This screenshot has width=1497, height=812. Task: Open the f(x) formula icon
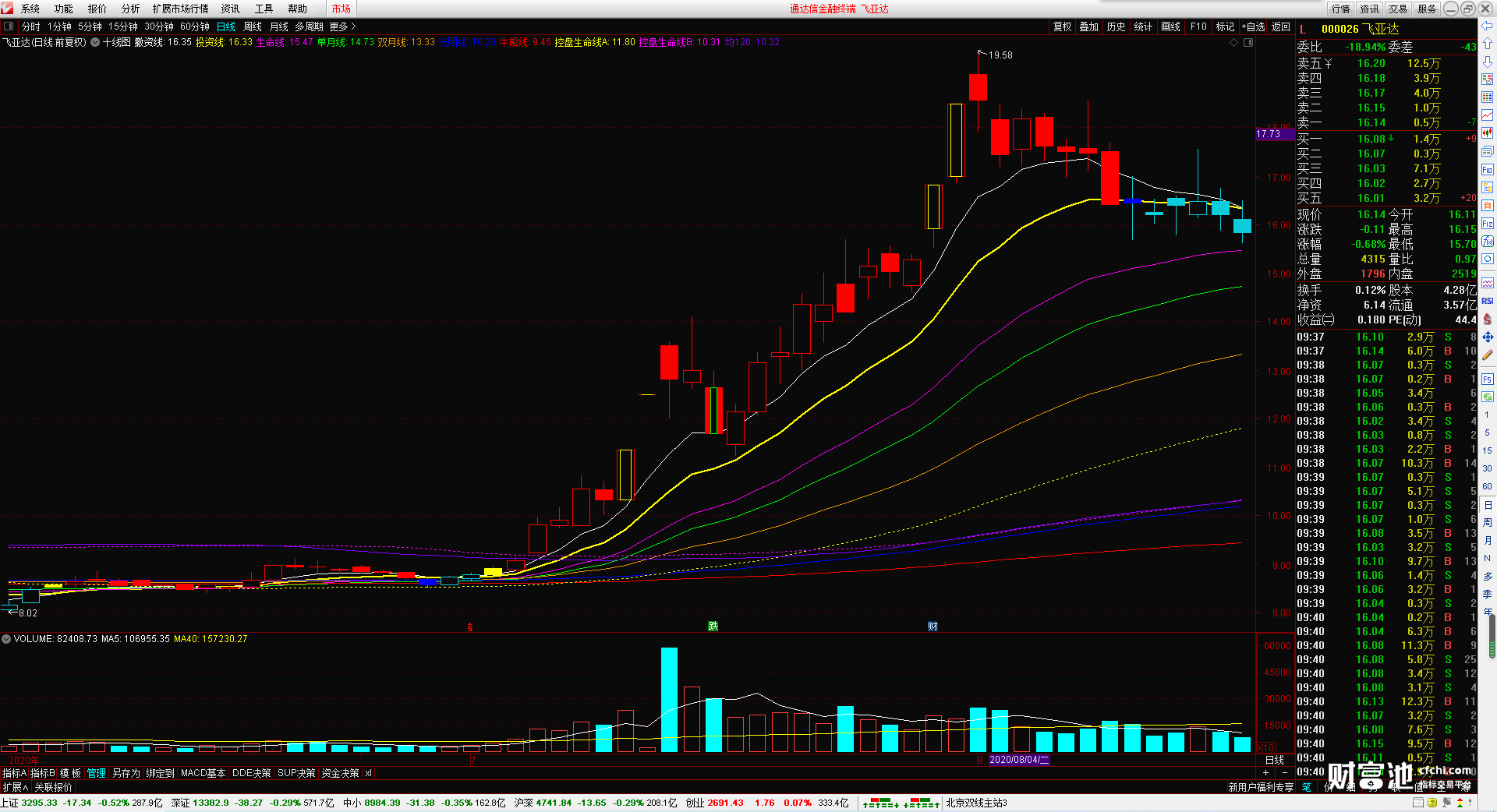[x=1487, y=241]
